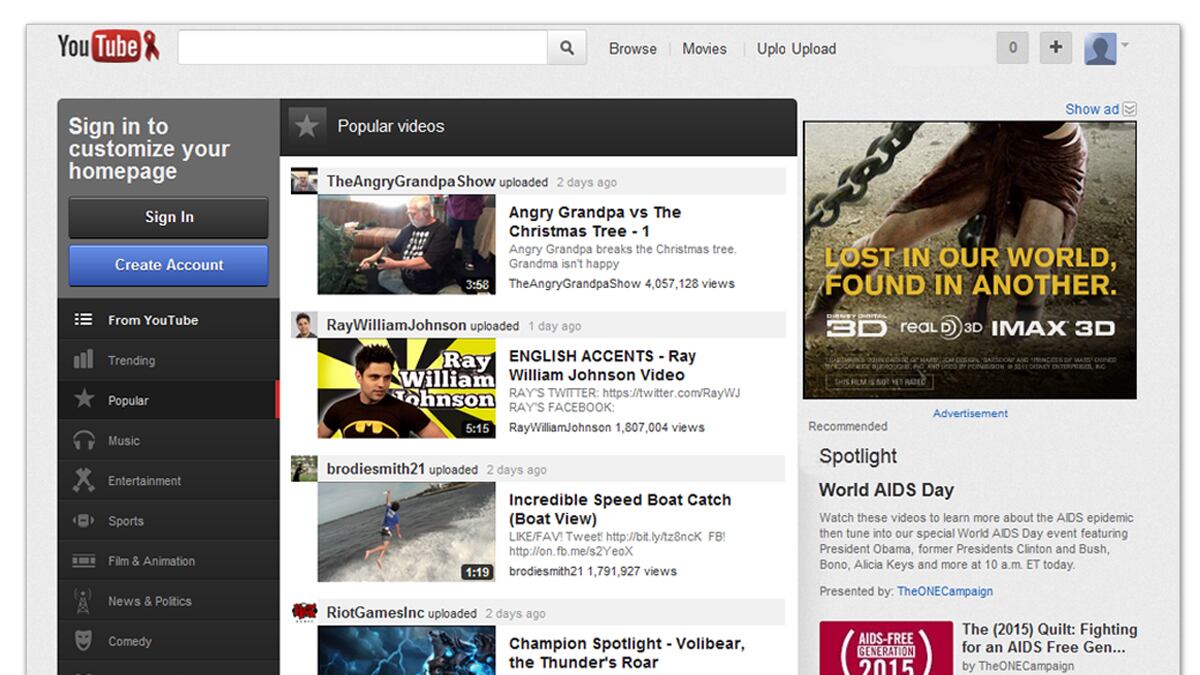Open the profile avatar dropdown arrow
This screenshot has width=1200, height=675.
1125,47
